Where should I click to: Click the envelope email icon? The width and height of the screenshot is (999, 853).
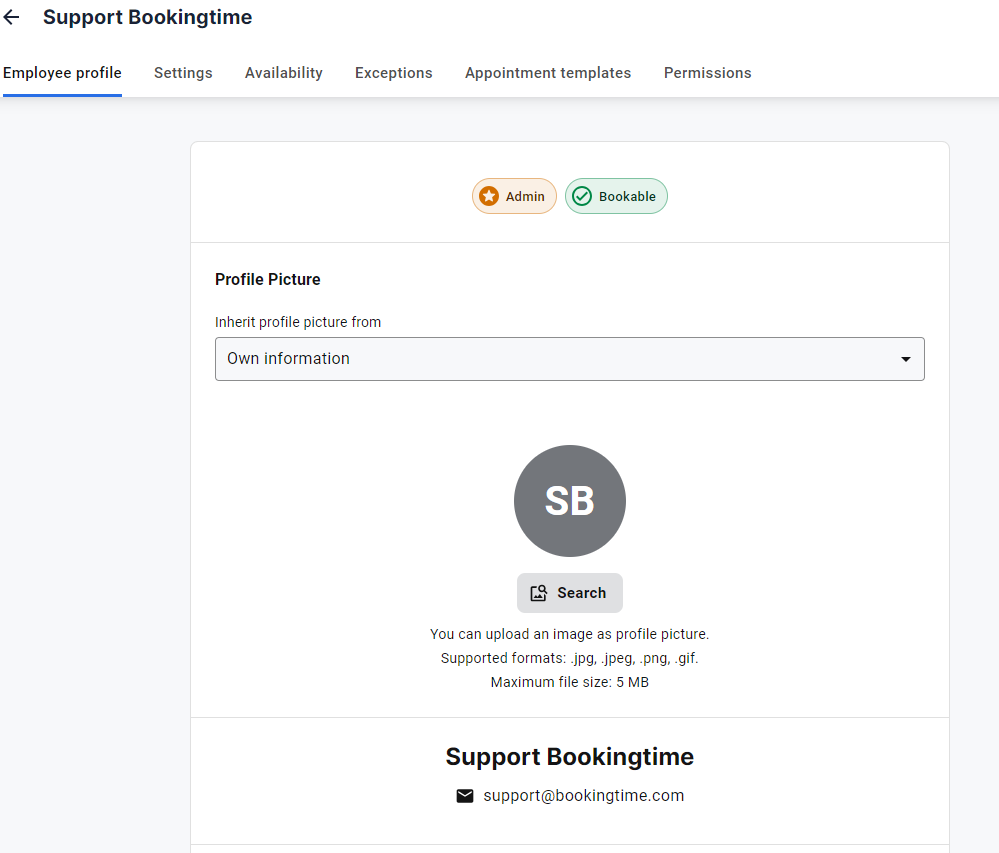[x=465, y=796]
